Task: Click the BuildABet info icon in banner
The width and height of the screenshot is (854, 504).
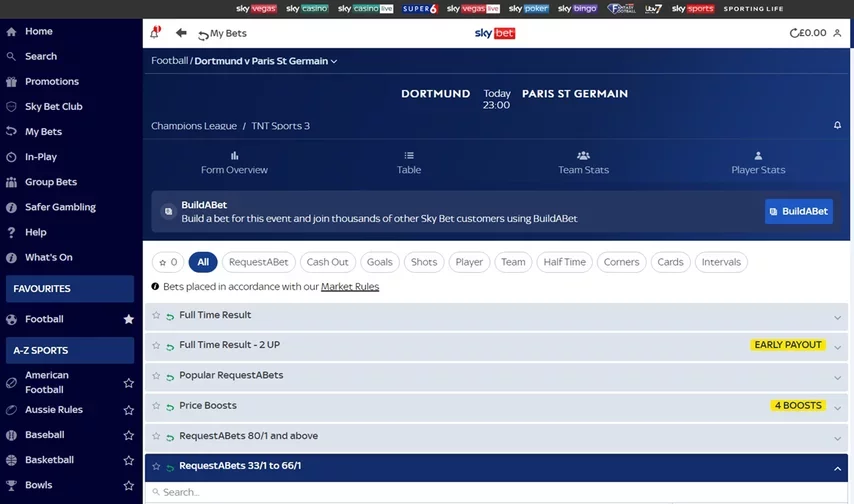Action: (x=168, y=211)
